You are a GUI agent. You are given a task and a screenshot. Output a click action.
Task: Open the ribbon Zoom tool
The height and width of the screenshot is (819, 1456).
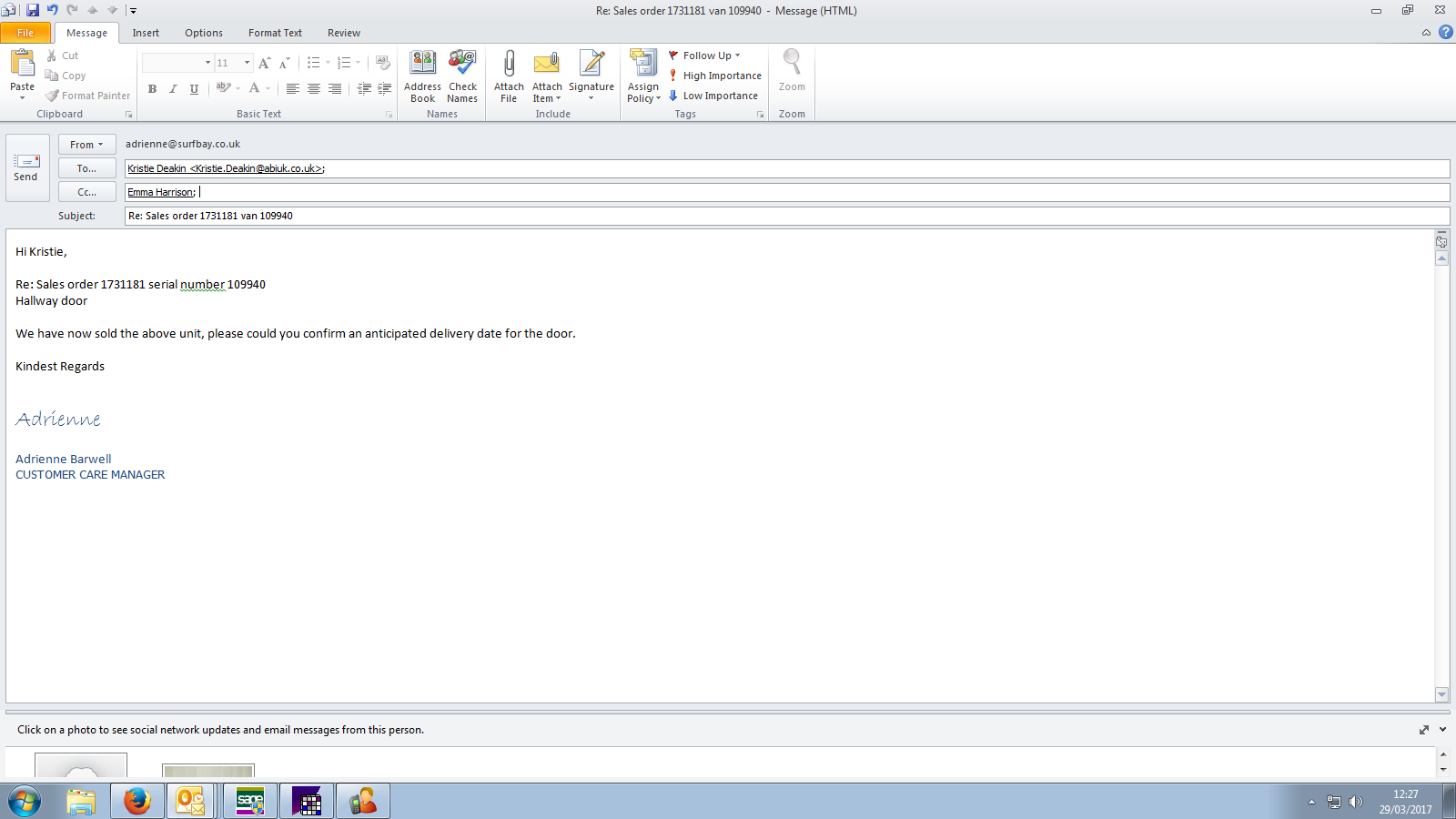point(792,70)
